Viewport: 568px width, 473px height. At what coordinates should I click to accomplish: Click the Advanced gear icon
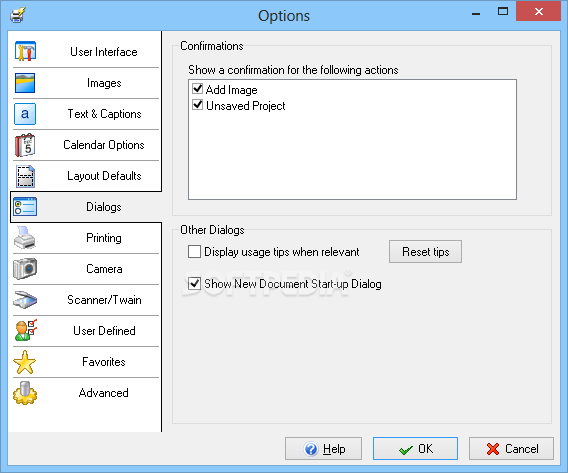[x=25, y=393]
